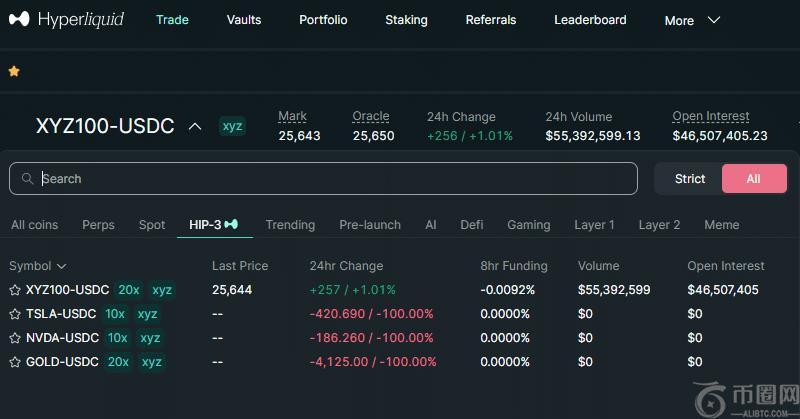Favorite XYZ100-USDC using its star icon
800x419 pixels.
[x=15, y=290]
